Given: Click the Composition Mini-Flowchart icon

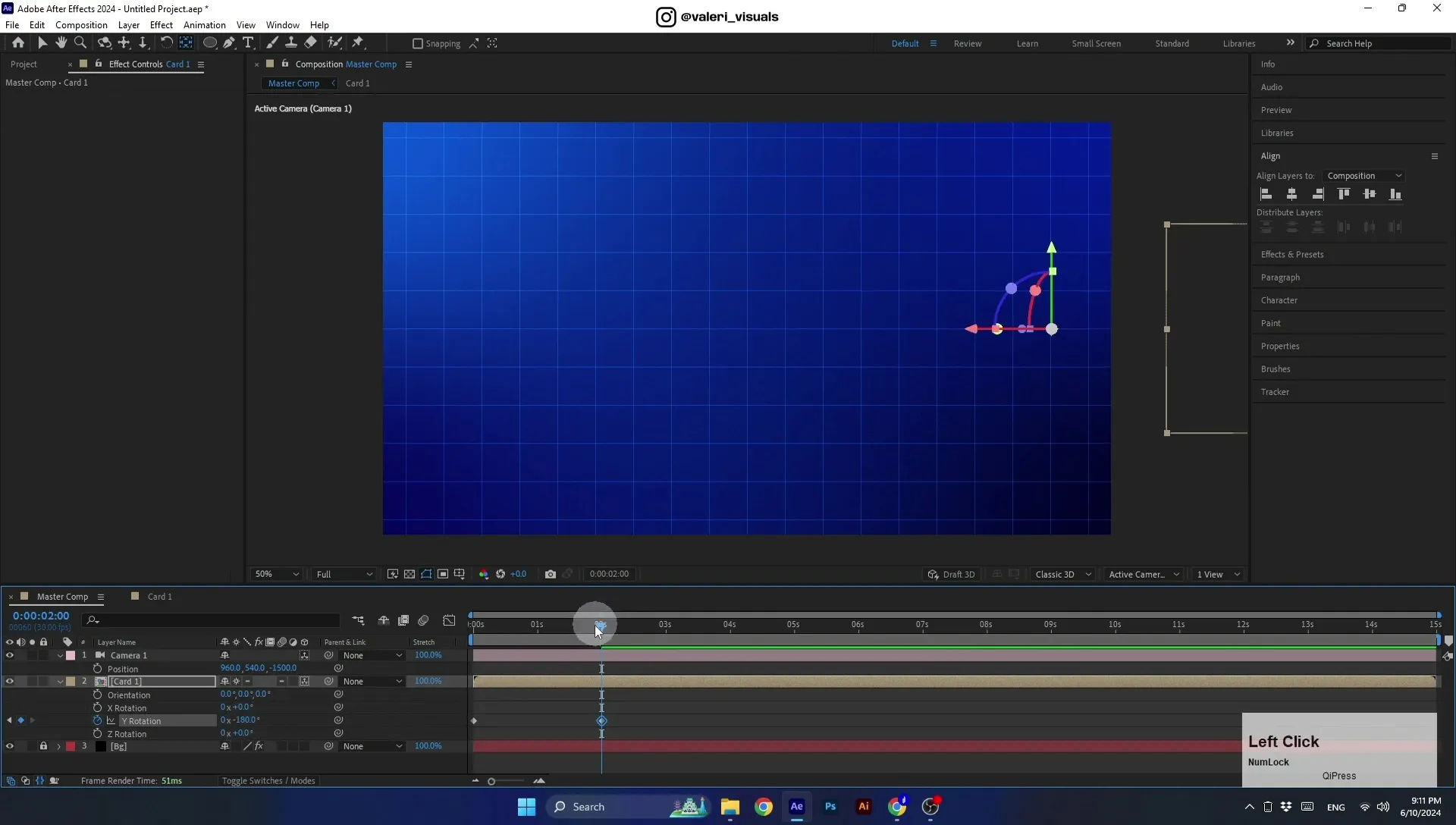Looking at the screenshot, I should click(359, 620).
